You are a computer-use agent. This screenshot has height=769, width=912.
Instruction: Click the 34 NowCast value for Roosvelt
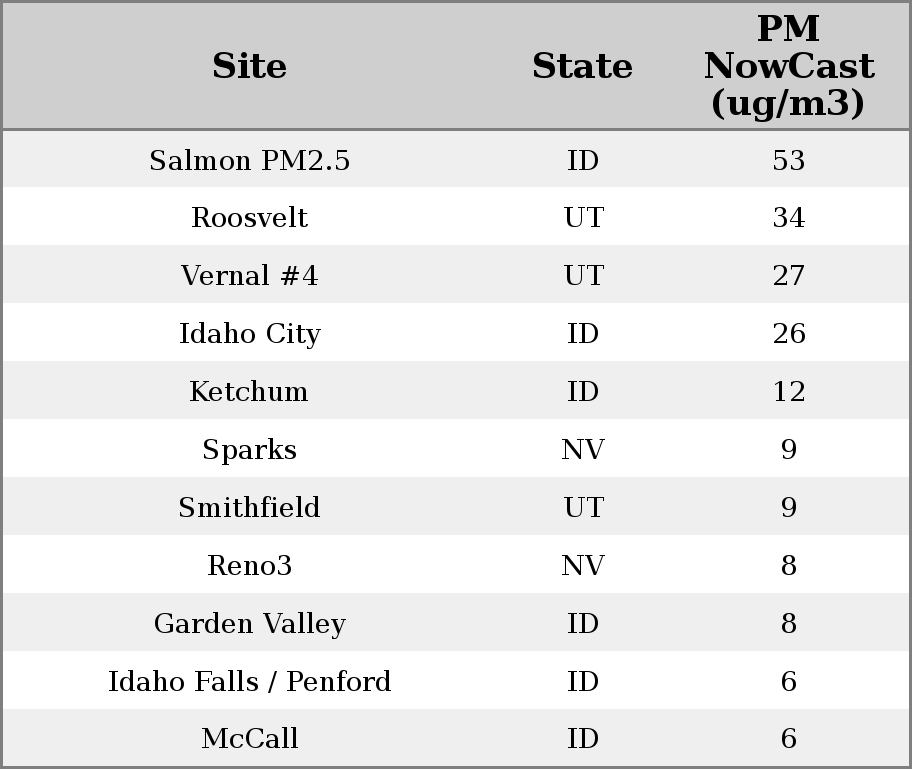coord(788,218)
